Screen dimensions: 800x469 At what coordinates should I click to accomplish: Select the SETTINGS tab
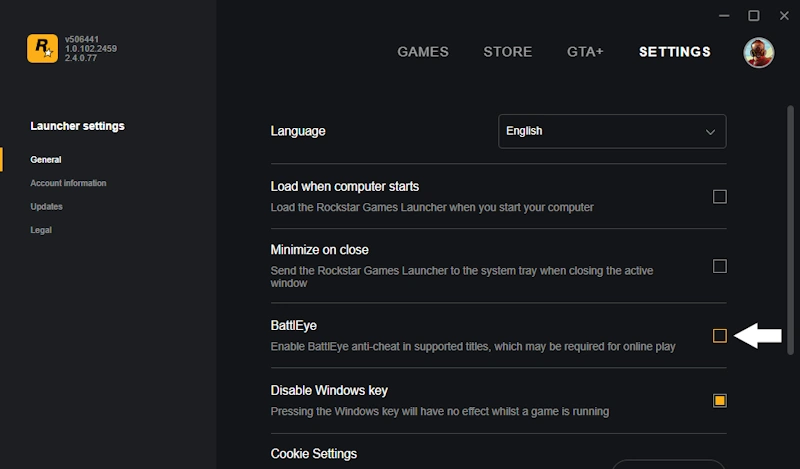tap(674, 52)
